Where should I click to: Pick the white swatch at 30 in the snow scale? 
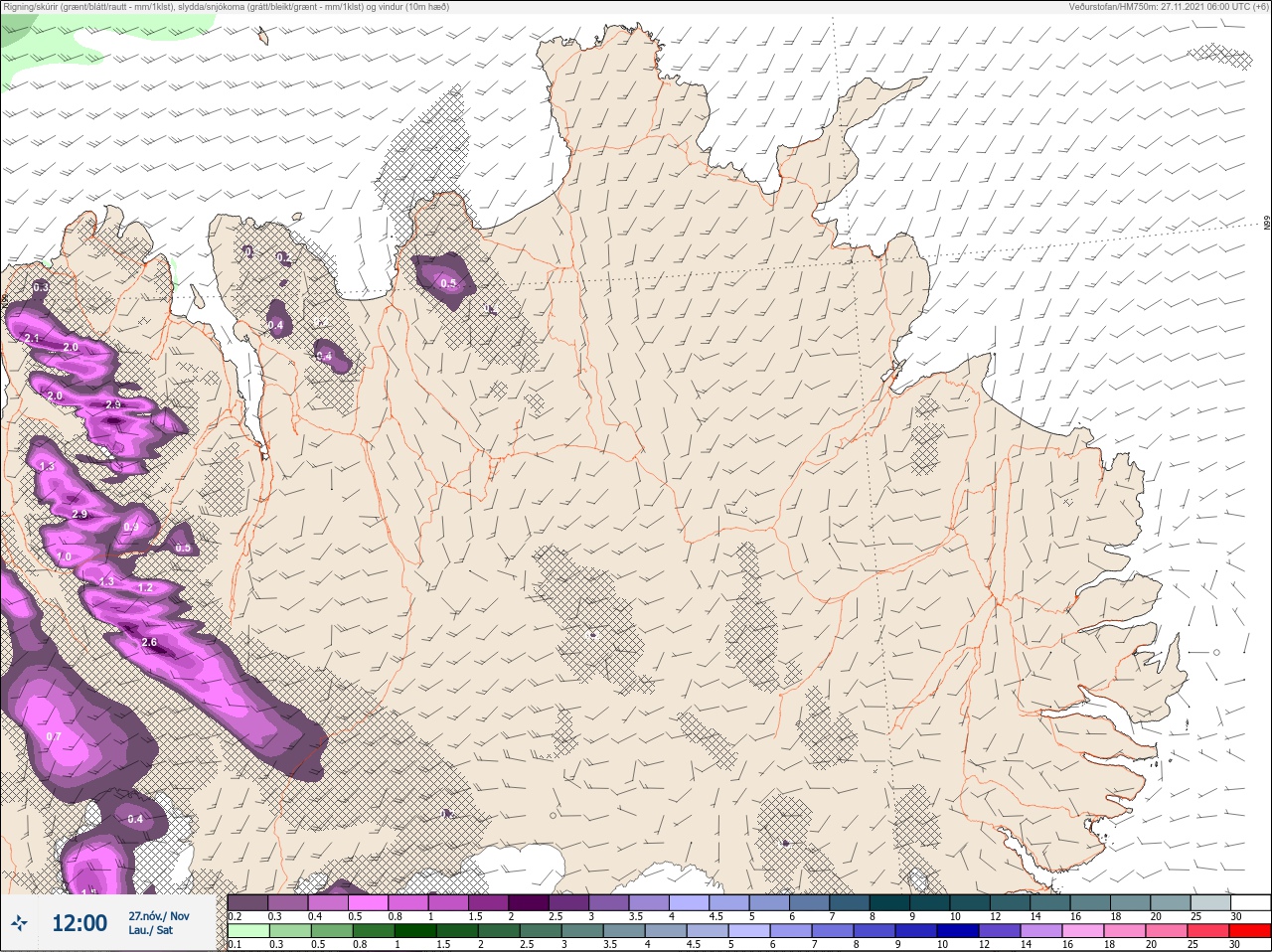[1252, 902]
